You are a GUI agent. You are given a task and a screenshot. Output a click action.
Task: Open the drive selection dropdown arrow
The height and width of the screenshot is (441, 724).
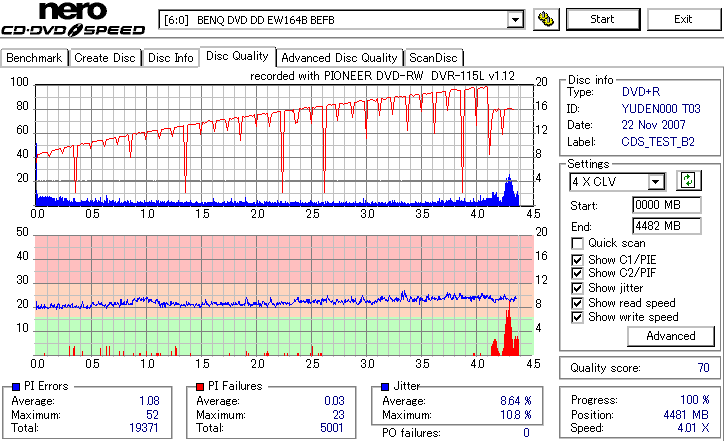point(515,20)
